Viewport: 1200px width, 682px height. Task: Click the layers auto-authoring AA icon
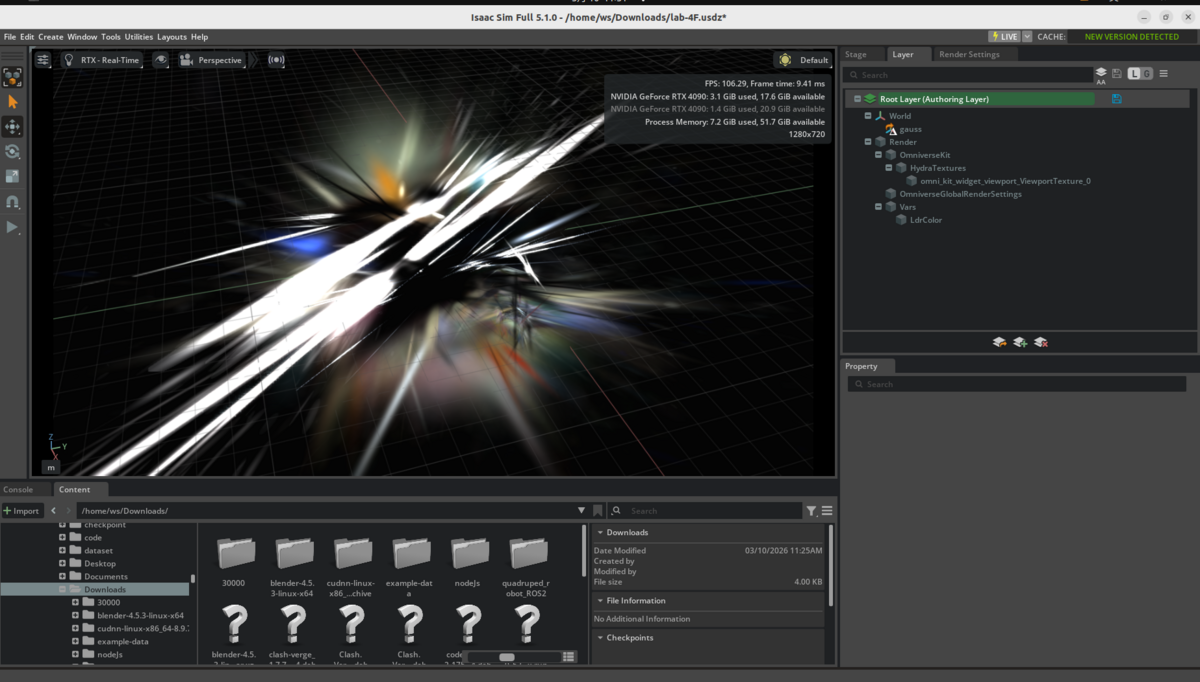click(x=1101, y=76)
